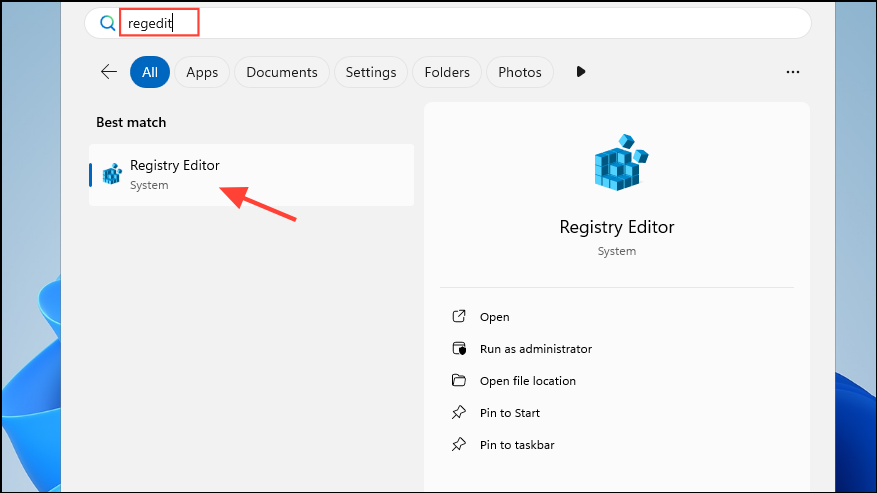This screenshot has width=877, height=493.
Task: Click the pin icon beside Pin to Start
Action: pos(459,412)
